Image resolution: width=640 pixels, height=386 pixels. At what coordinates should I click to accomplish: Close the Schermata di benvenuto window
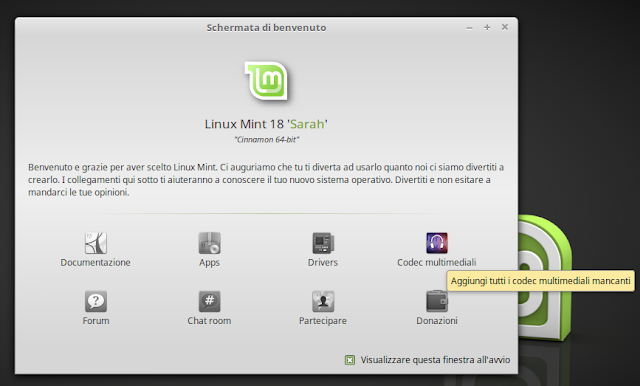505,27
